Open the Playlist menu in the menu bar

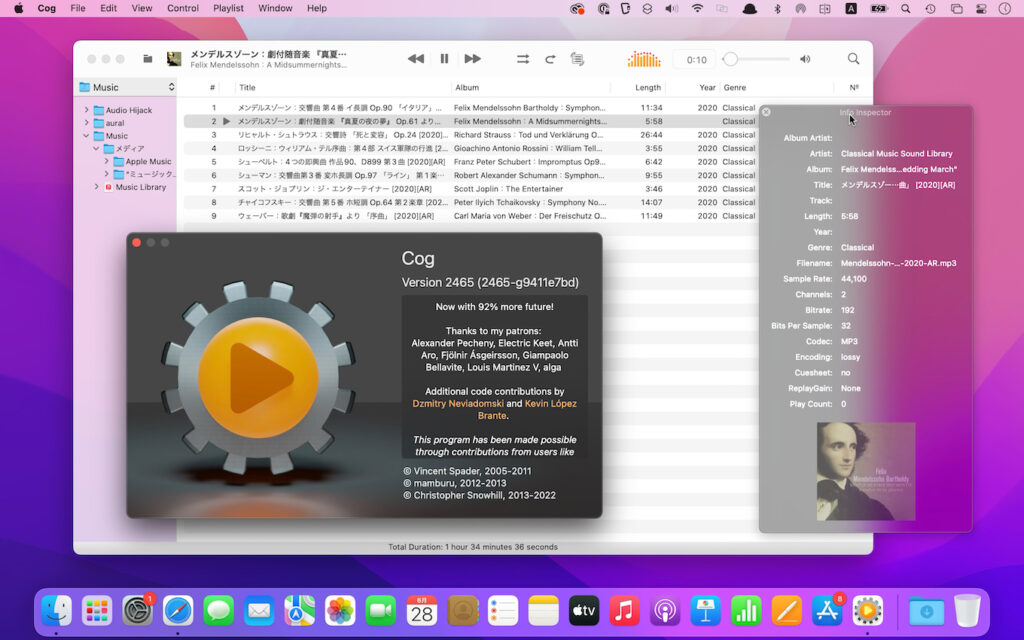[x=228, y=8]
